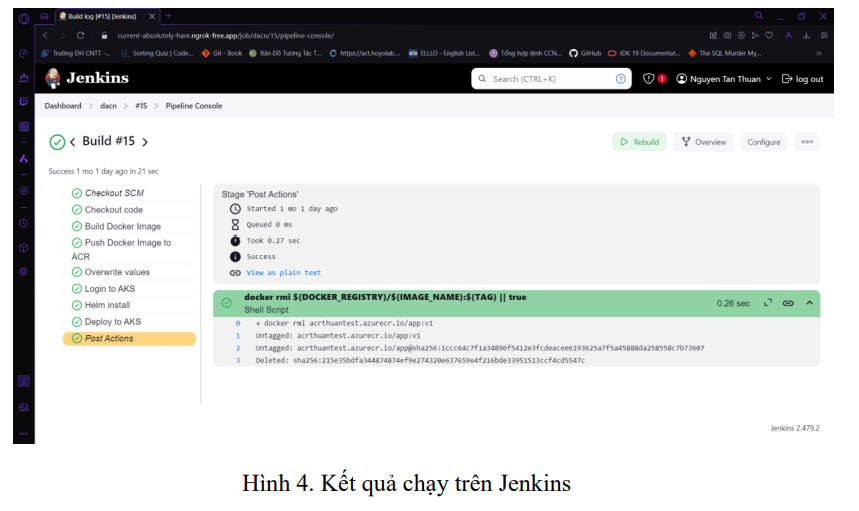Click the step permalink chain icon

point(788,303)
